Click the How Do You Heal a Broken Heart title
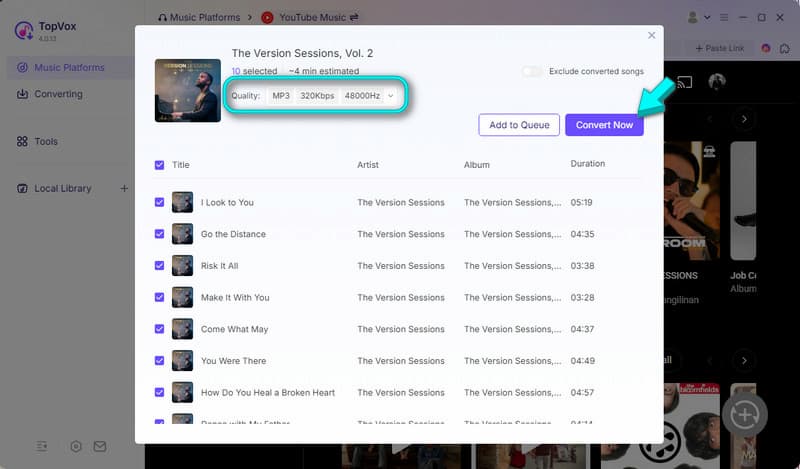The width and height of the screenshot is (800, 469). pyautogui.click(x=268, y=392)
